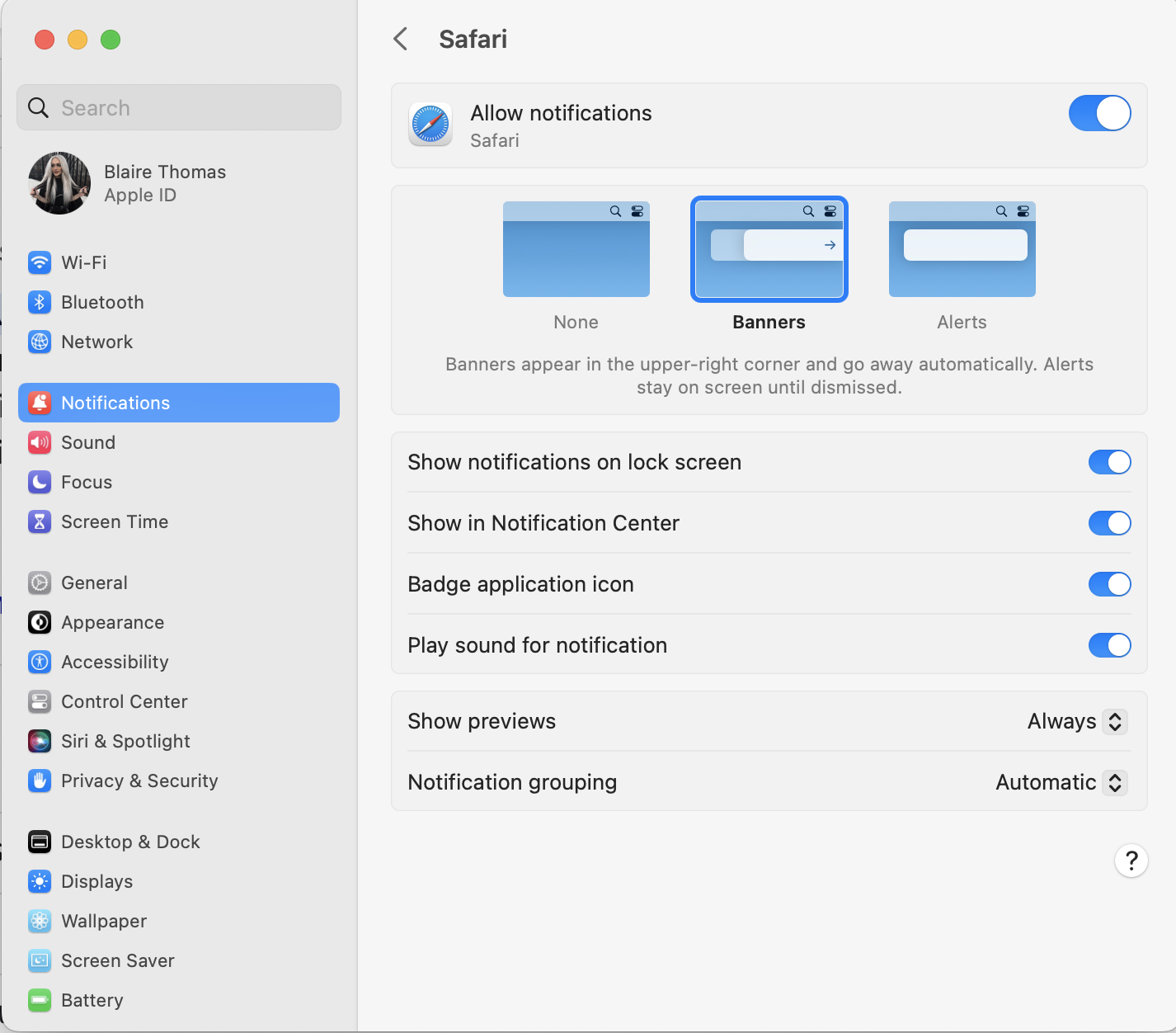The image size is (1176, 1033).
Task: Click the Wallpaper flower icon
Action: [x=40, y=921]
